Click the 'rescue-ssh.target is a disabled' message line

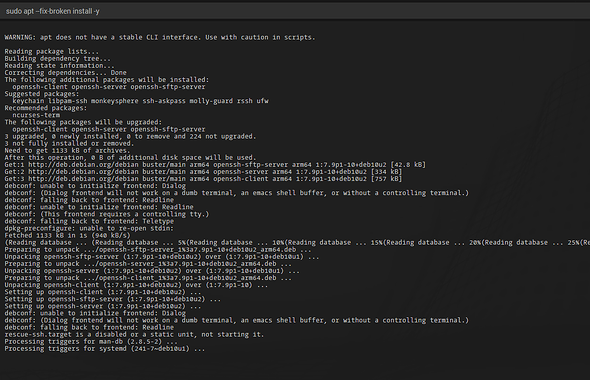[x=134, y=334]
